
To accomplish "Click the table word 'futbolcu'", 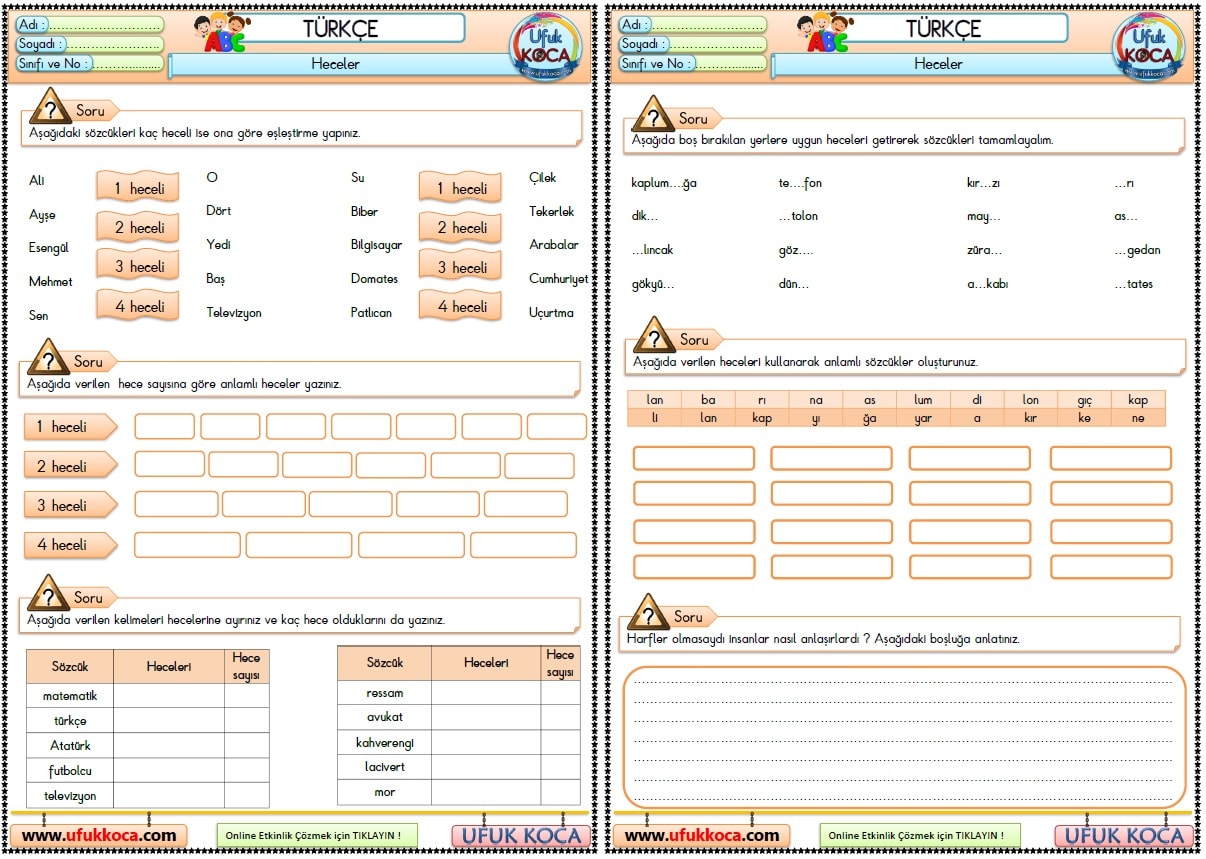I will pyautogui.click(x=70, y=771).
